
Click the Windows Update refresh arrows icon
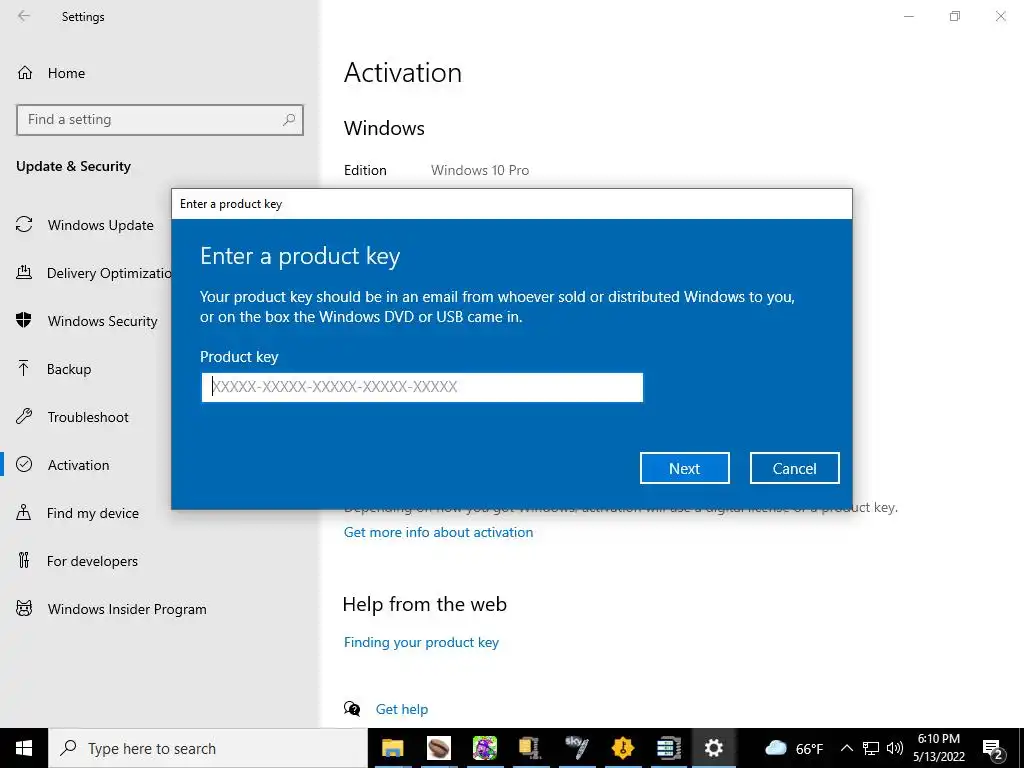click(24, 225)
